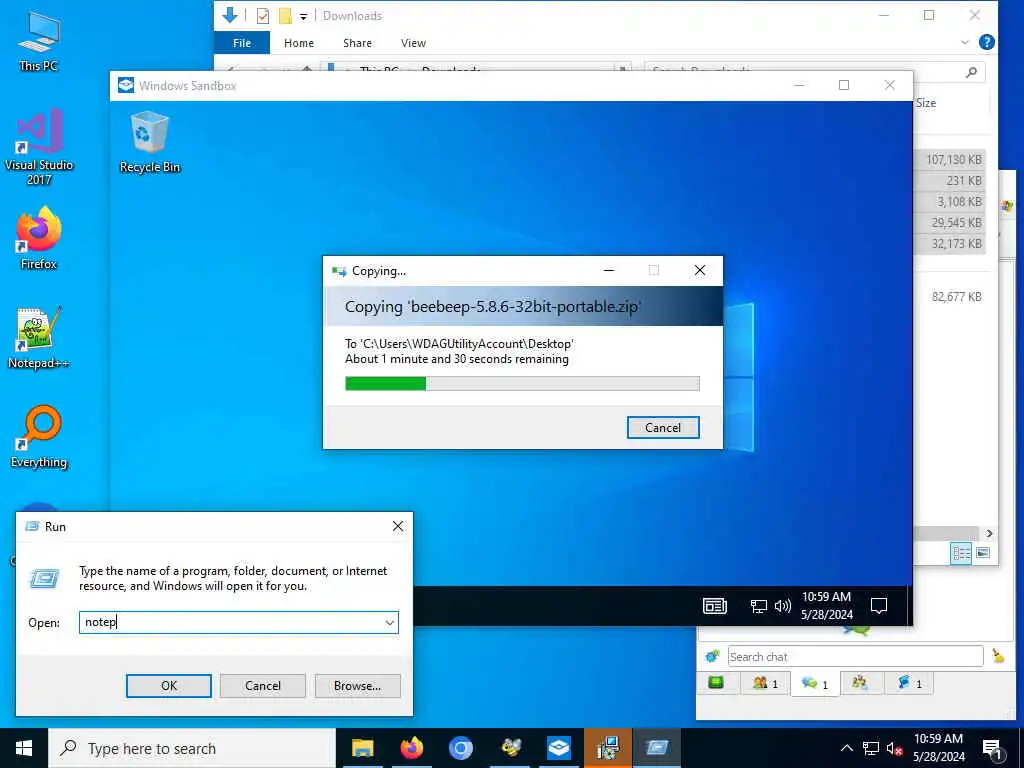Screen dimensions: 1024x768
Task: Expand the Explorer ribbon chevron
Action: [965, 42]
